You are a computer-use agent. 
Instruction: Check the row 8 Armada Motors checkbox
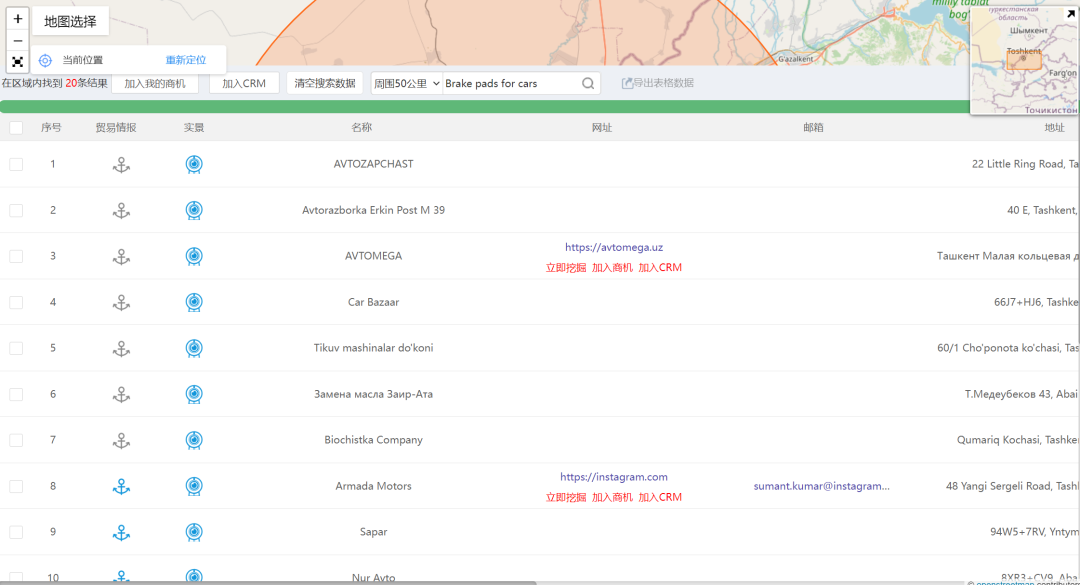click(x=16, y=486)
